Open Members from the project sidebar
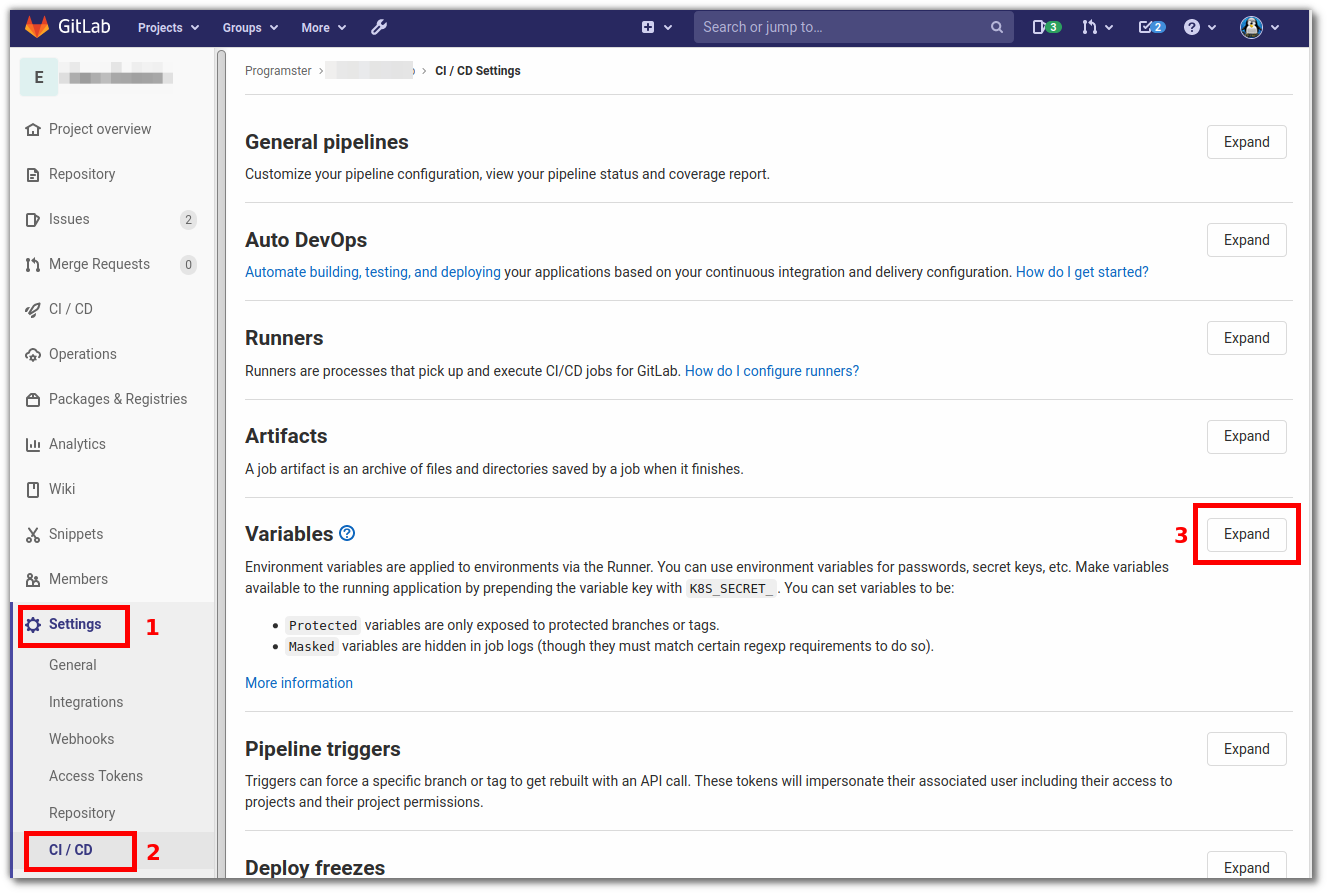The image size is (1328, 894). 78,578
